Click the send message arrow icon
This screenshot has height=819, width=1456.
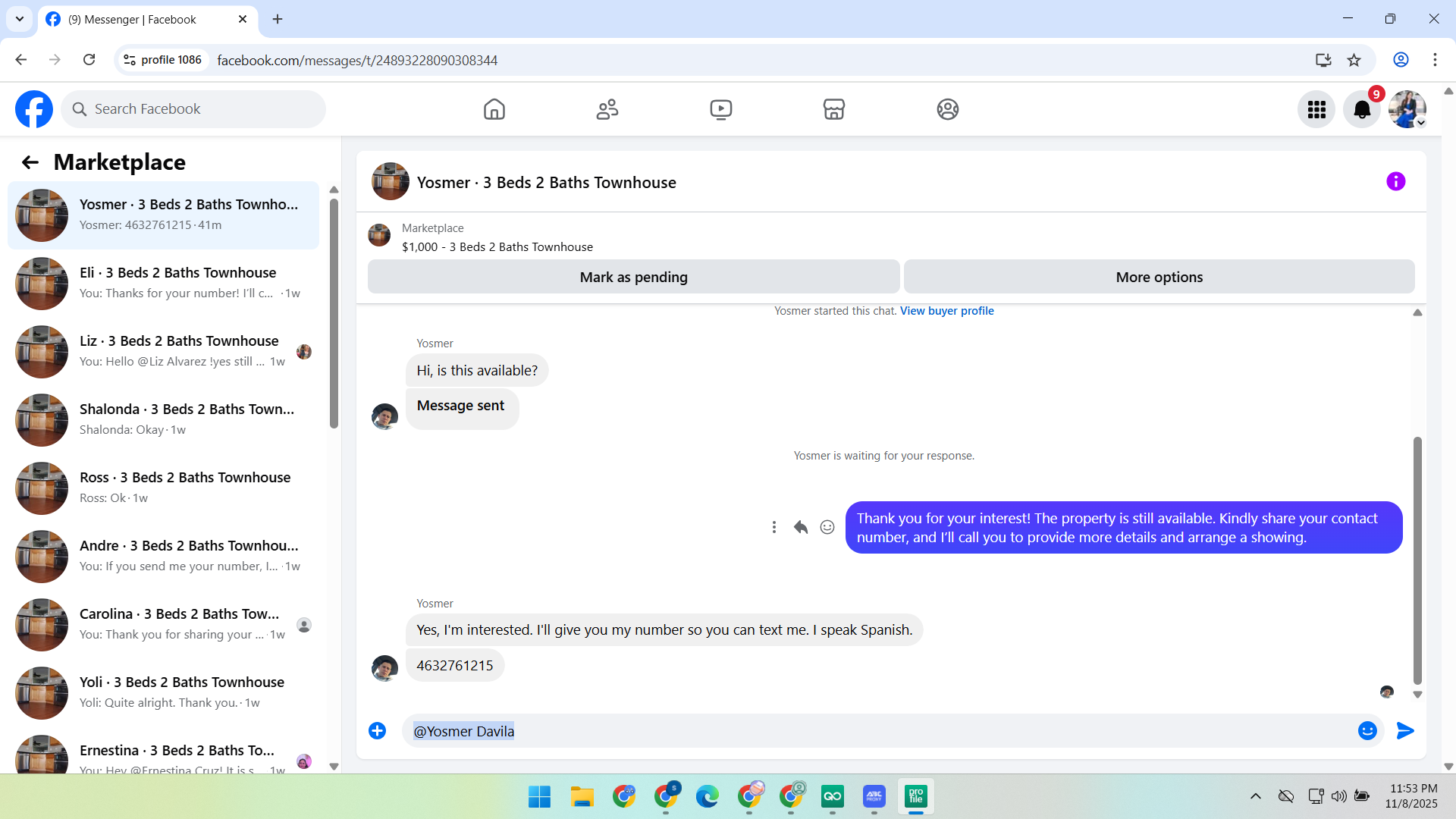pyautogui.click(x=1405, y=730)
